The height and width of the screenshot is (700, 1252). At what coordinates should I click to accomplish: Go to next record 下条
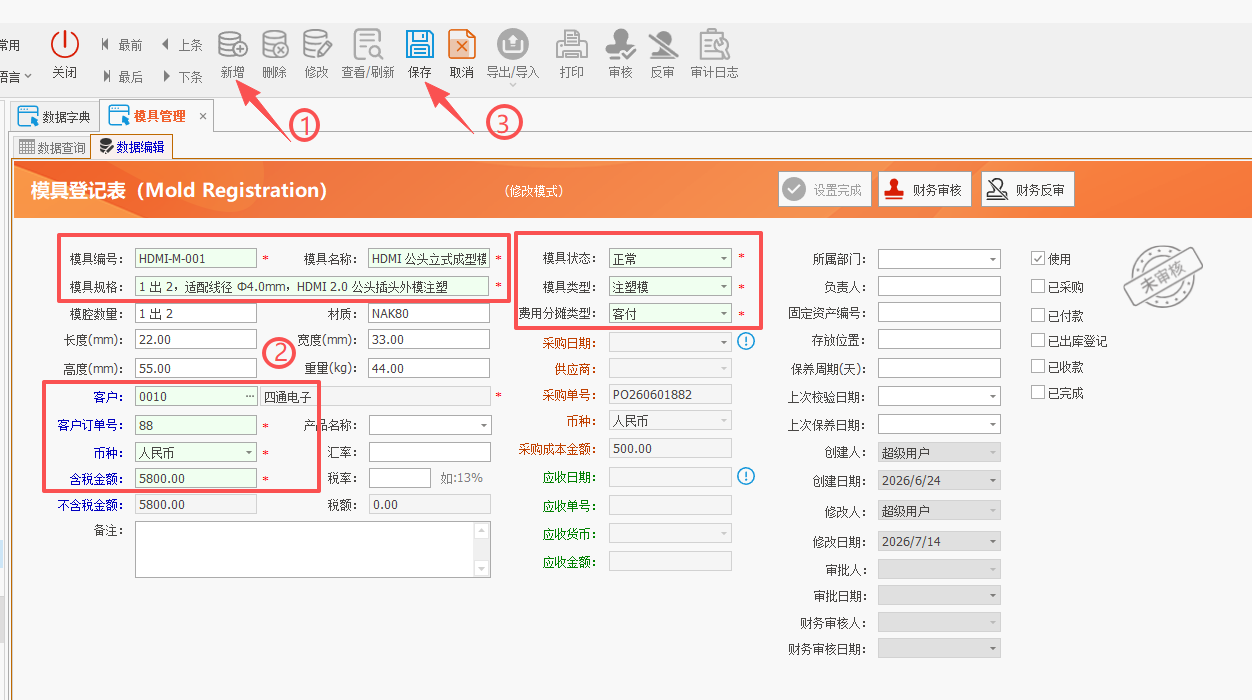point(182,77)
